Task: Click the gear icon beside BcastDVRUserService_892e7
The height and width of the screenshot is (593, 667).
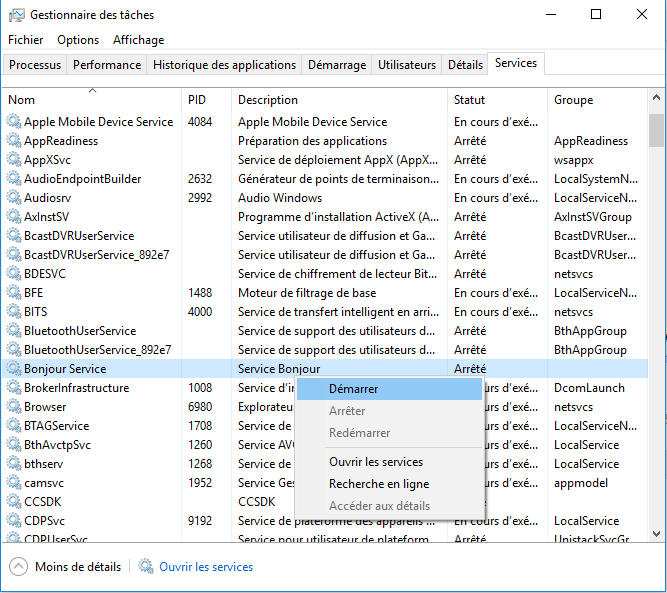Action: point(14,255)
